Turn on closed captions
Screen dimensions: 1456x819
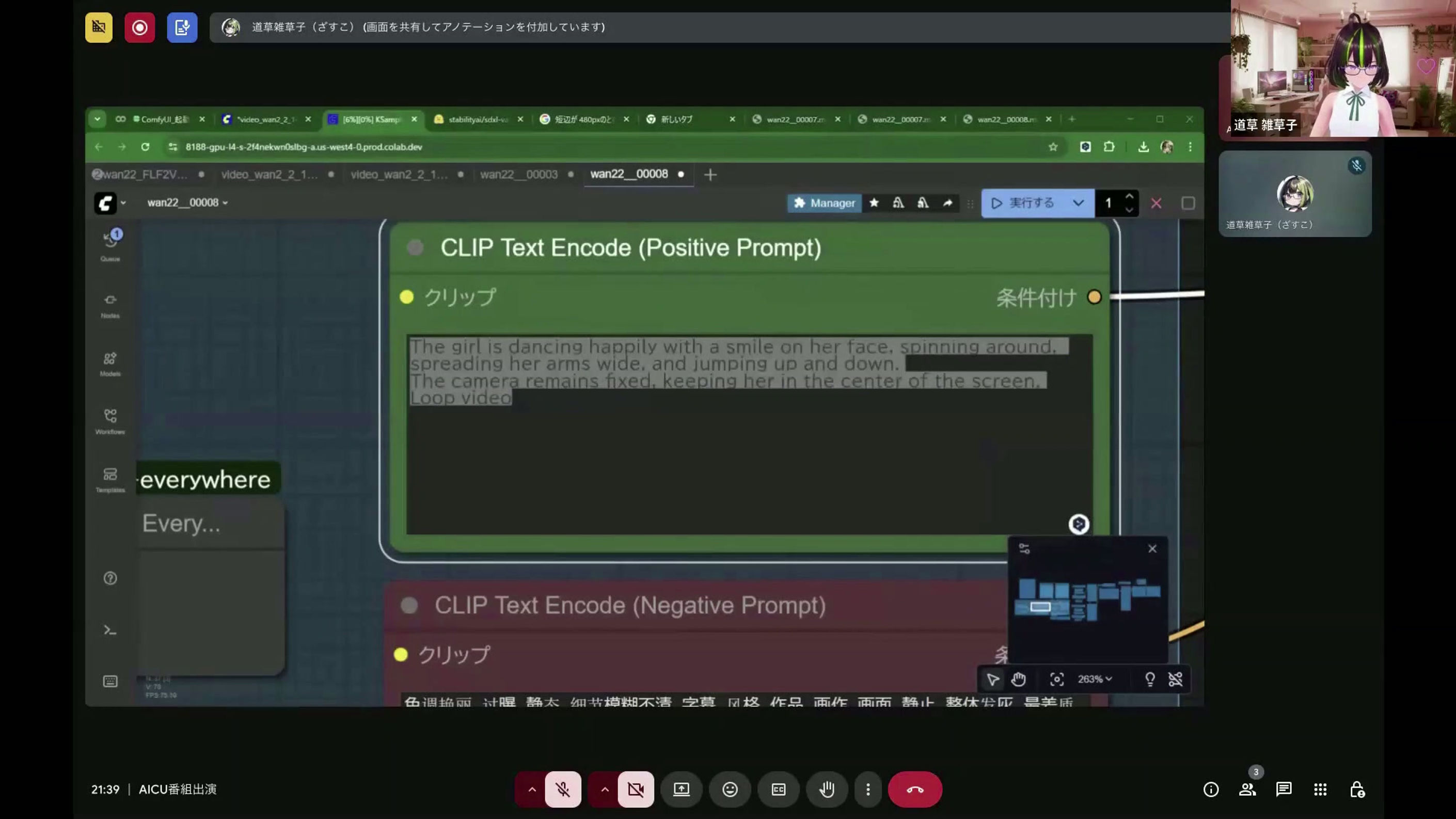coord(778,789)
